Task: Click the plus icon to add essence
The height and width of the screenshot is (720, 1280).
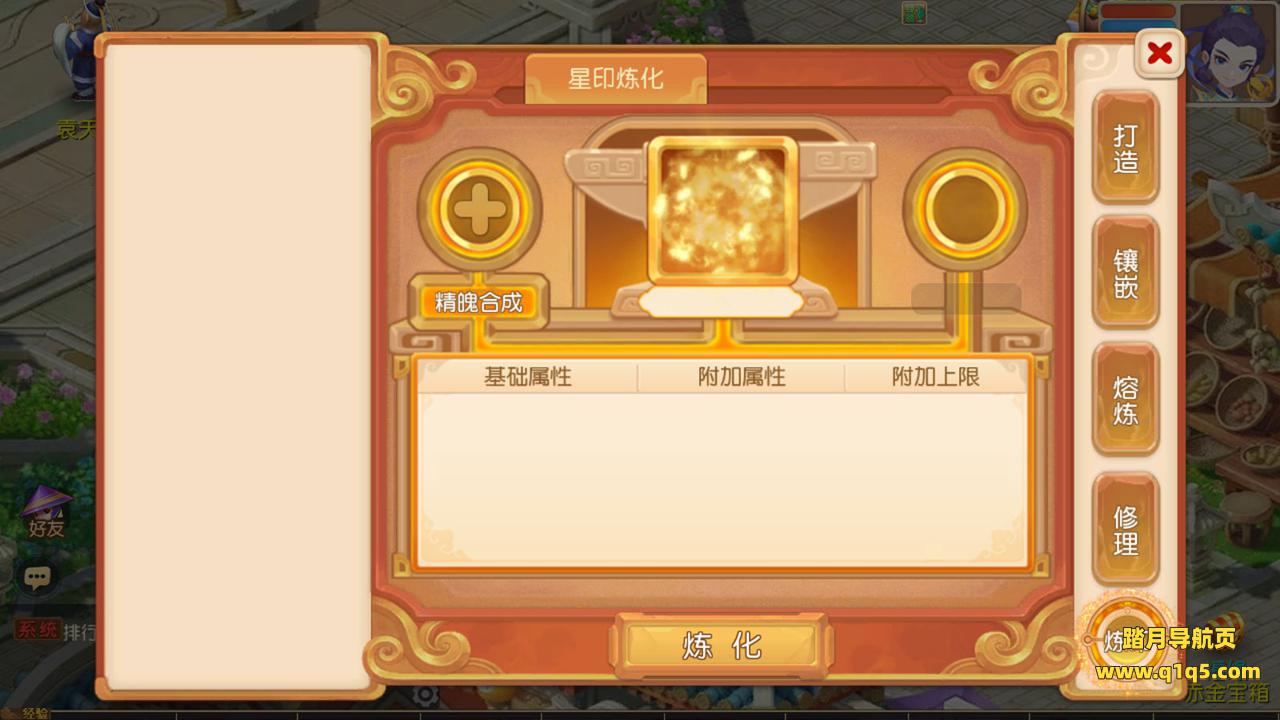Action: point(480,208)
